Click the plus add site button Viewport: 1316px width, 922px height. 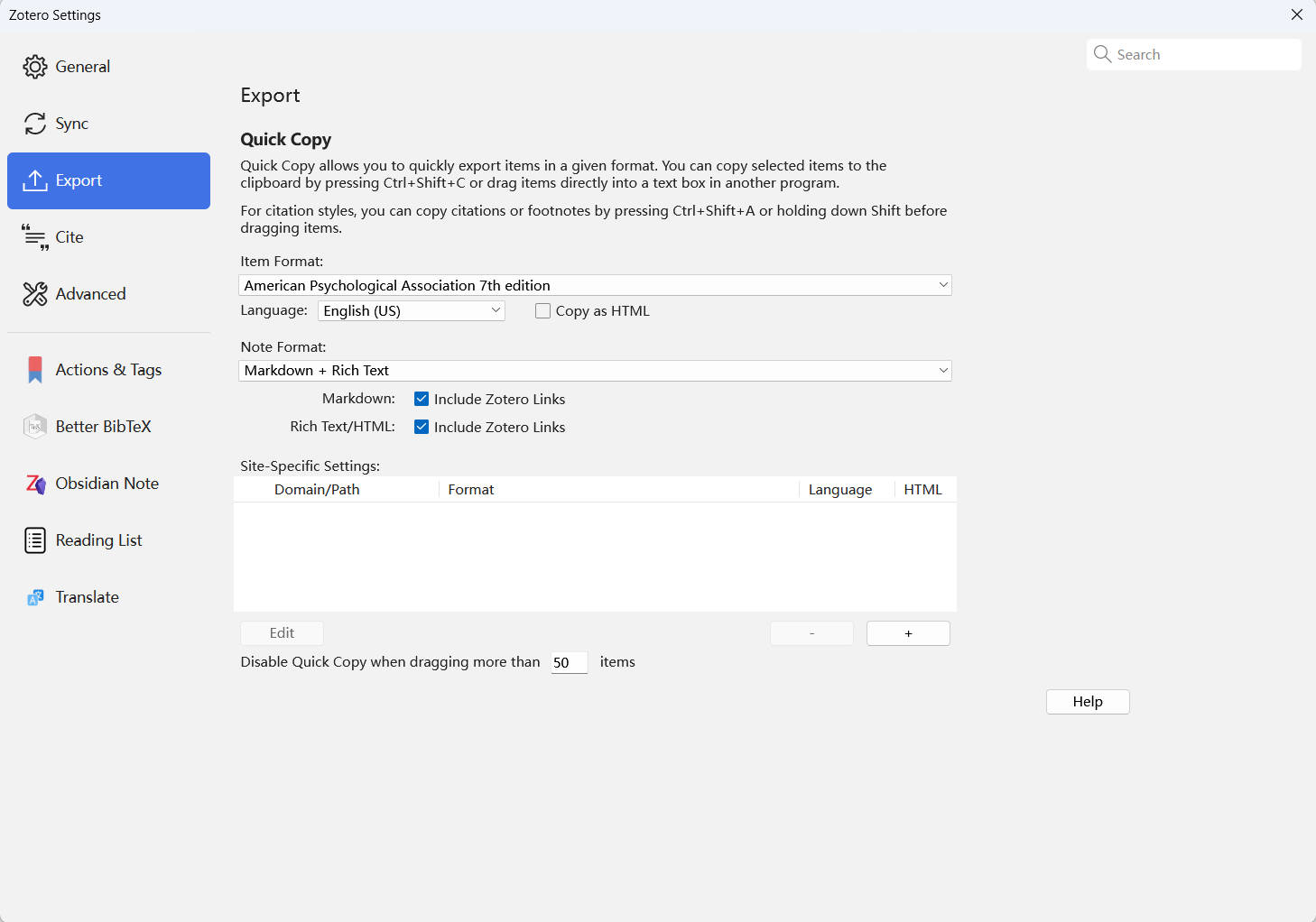coord(908,633)
